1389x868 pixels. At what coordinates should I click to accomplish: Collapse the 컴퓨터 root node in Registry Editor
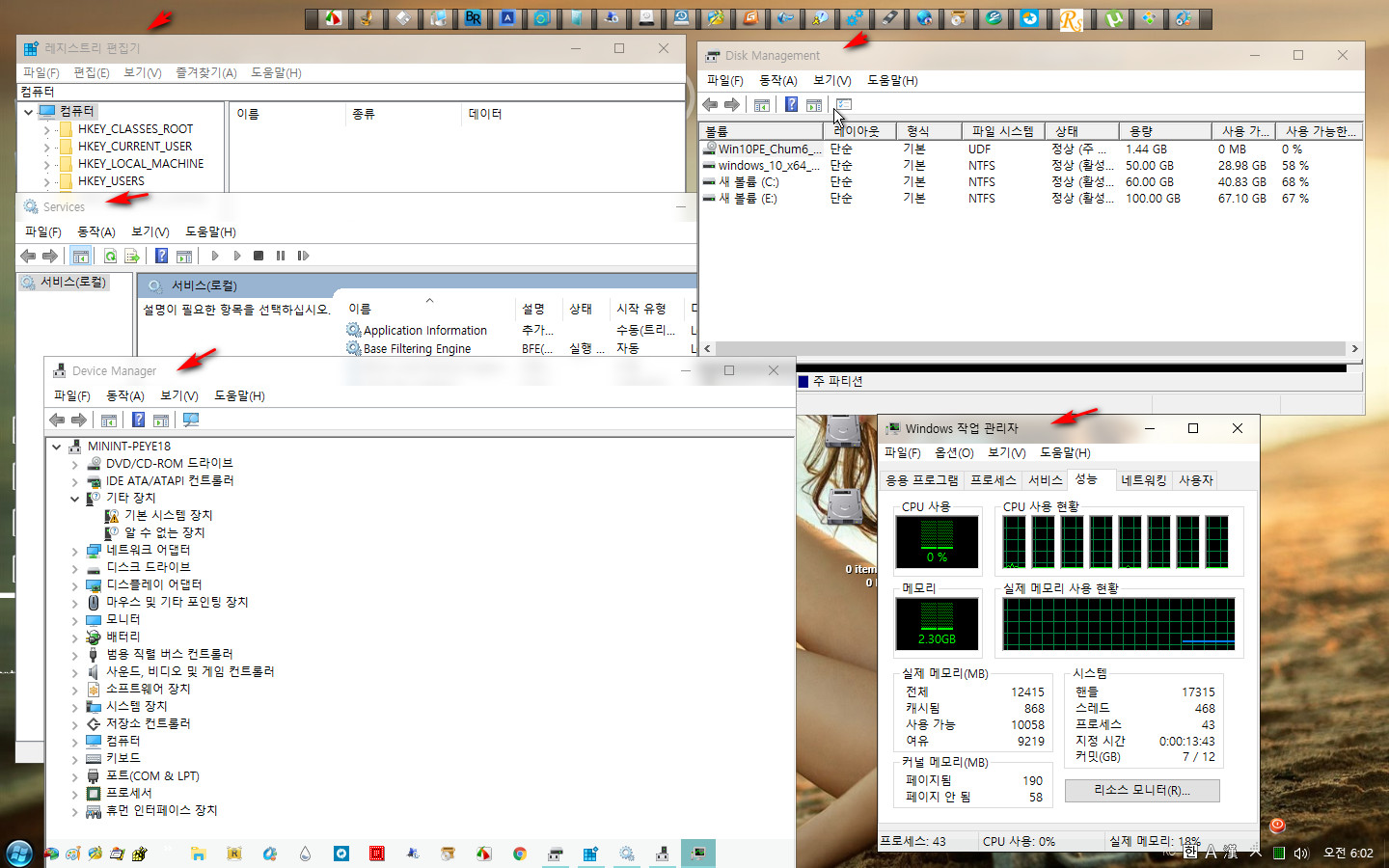click(x=29, y=112)
